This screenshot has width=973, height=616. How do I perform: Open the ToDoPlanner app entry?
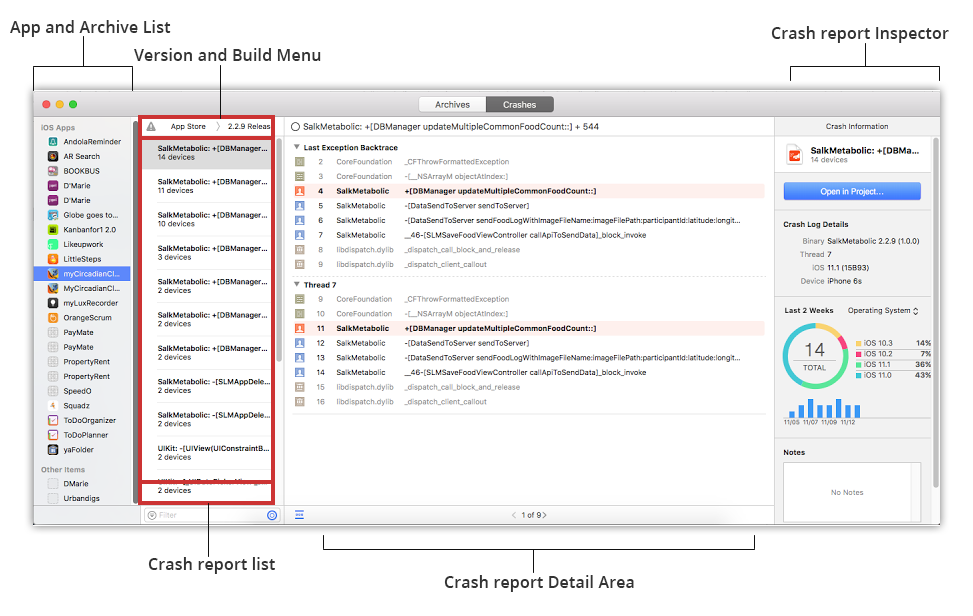pyautogui.click(x=78, y=435)
